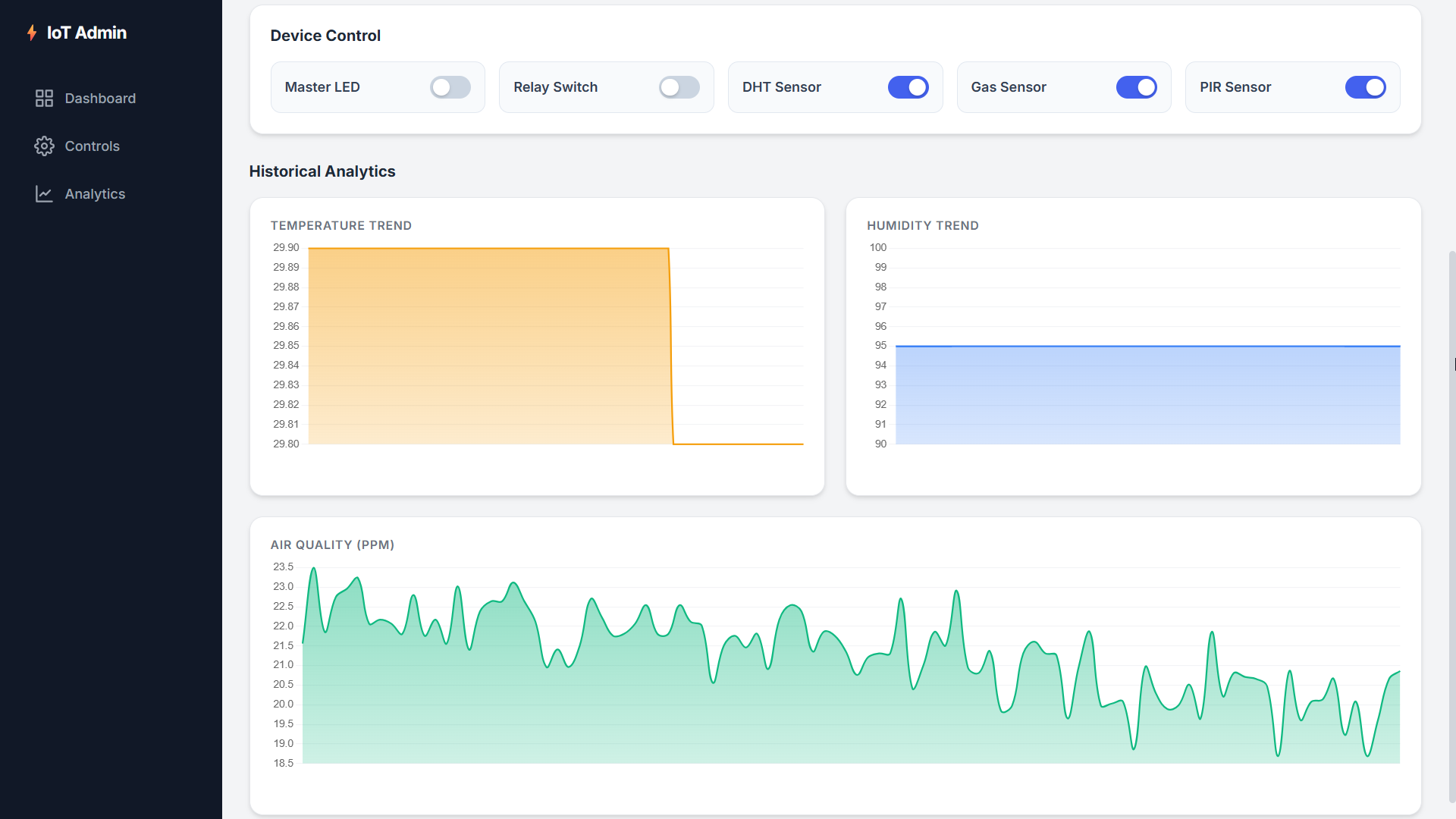This screenshot has width=1456, height=819.
Task: Click the Dashboard grid icon
Action: click(44, 99)
